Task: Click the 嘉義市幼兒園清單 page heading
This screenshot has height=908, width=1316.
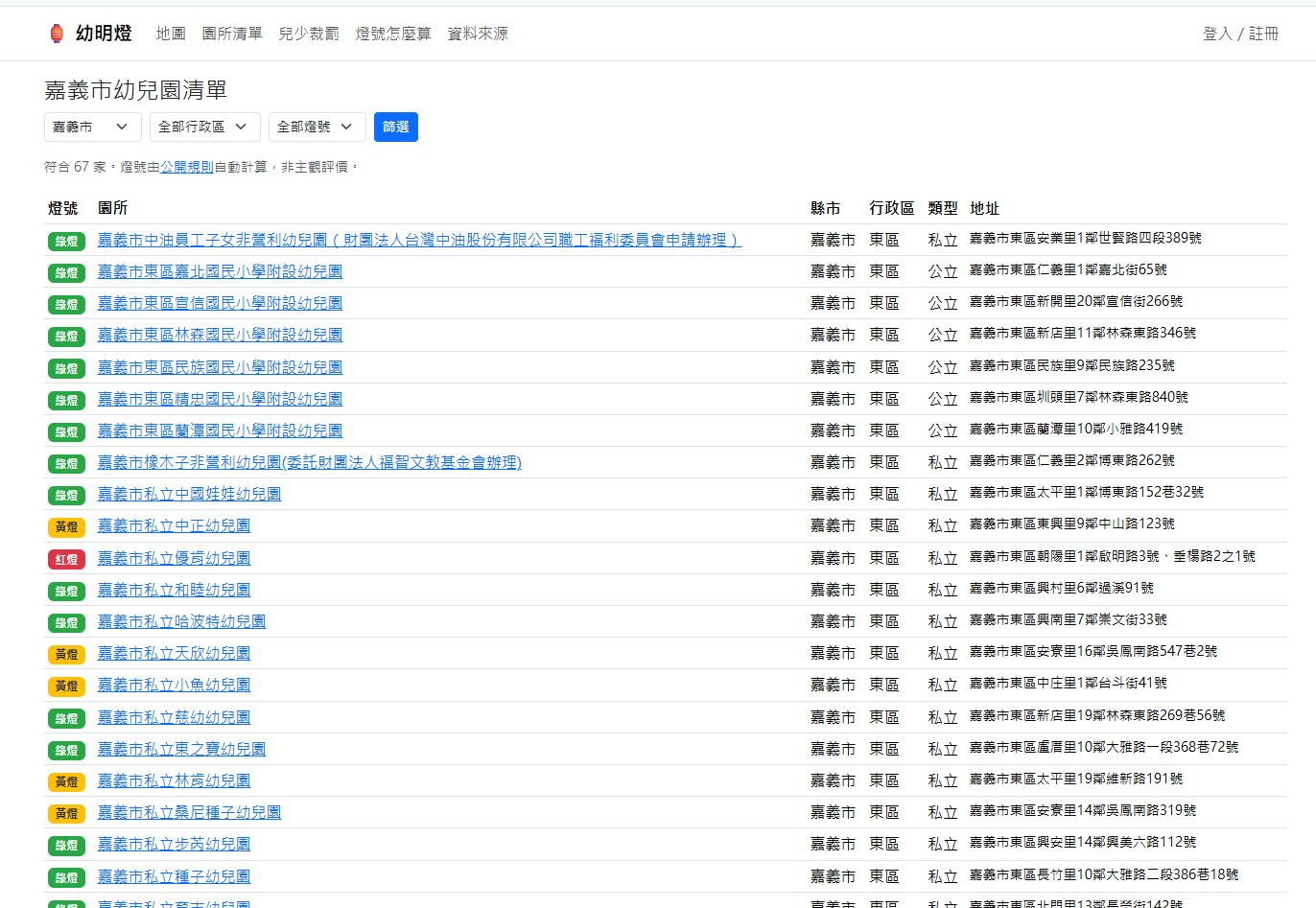Action: (x=136, y=90)
